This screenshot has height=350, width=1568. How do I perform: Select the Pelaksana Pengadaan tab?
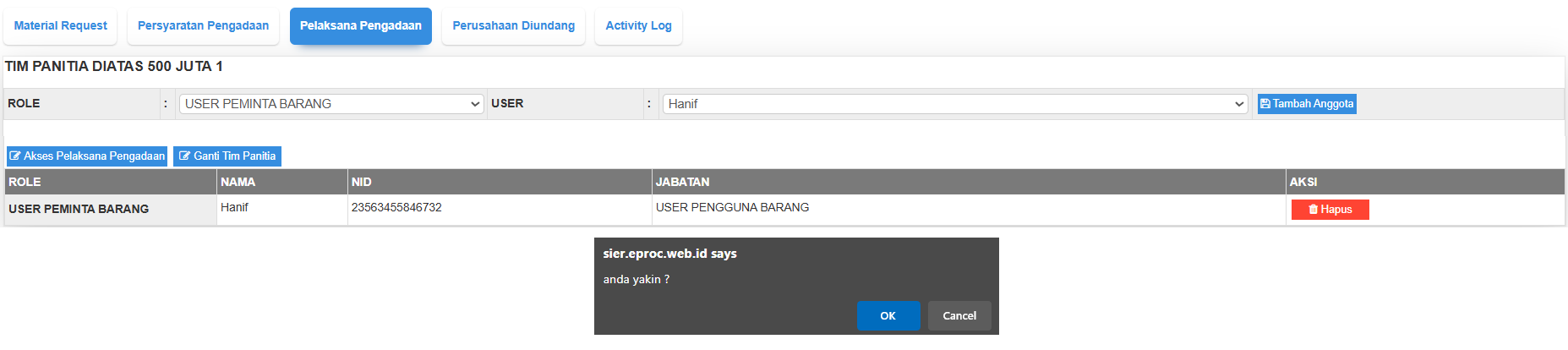(361, 26)
